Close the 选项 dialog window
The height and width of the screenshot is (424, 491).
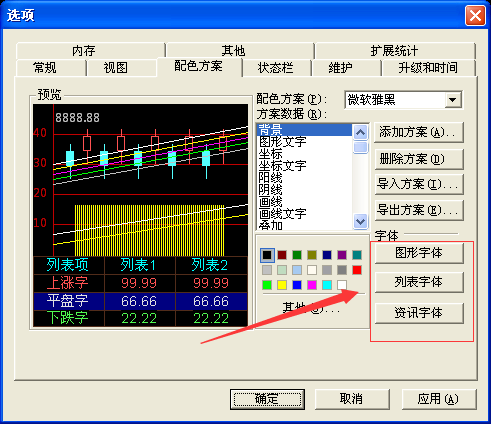point(475,16)
